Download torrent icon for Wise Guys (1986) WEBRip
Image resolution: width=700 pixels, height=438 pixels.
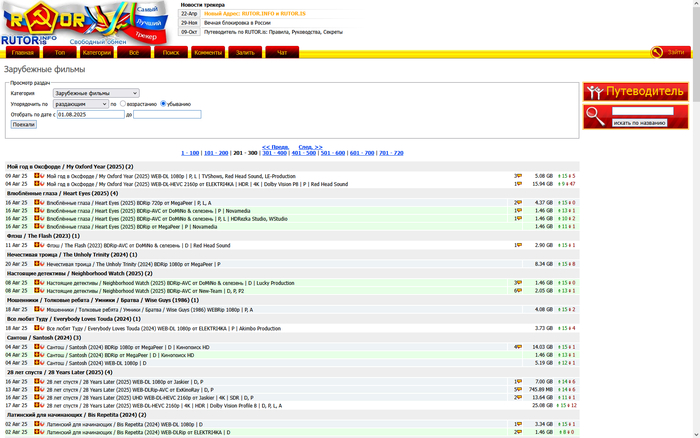(x=37, y=309)
